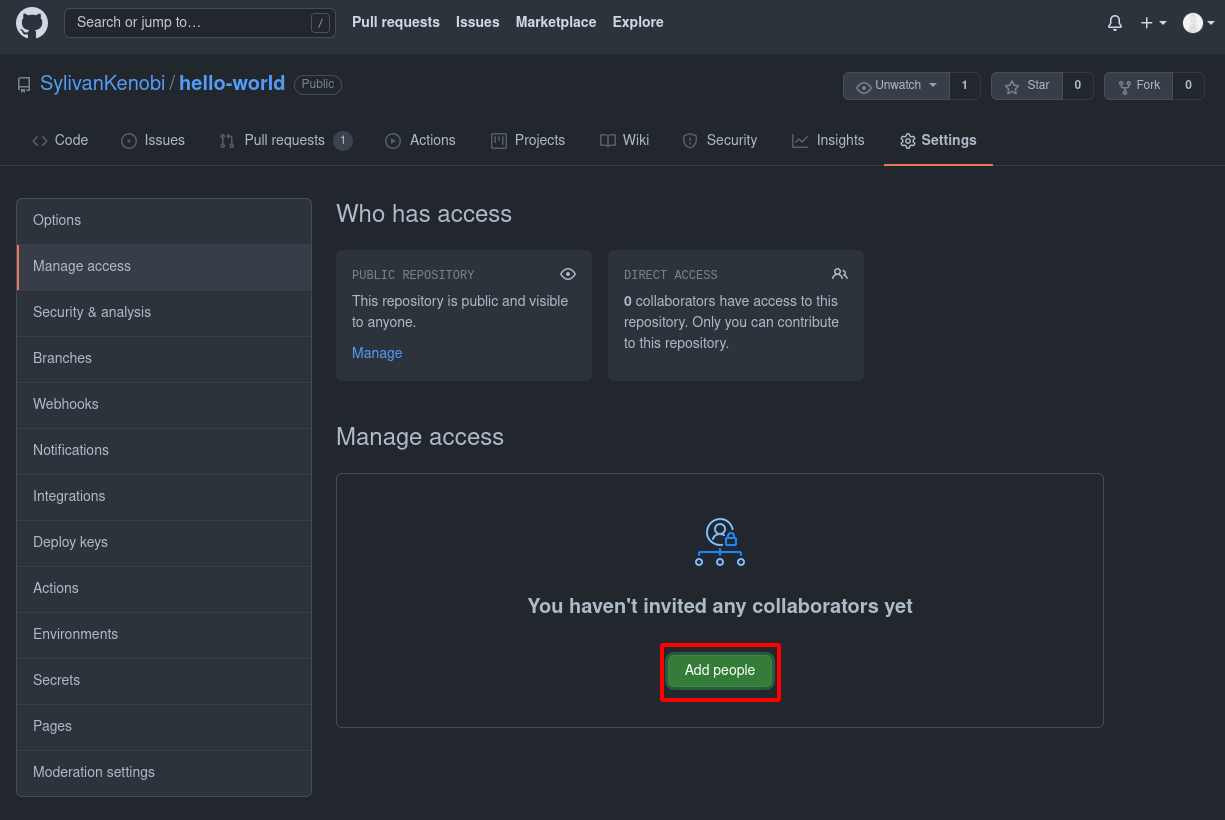Image resolution: width=1225 pixels, height=820 pixels.
Task: Open the notifications bell
Action: (x=1115, y=23)
